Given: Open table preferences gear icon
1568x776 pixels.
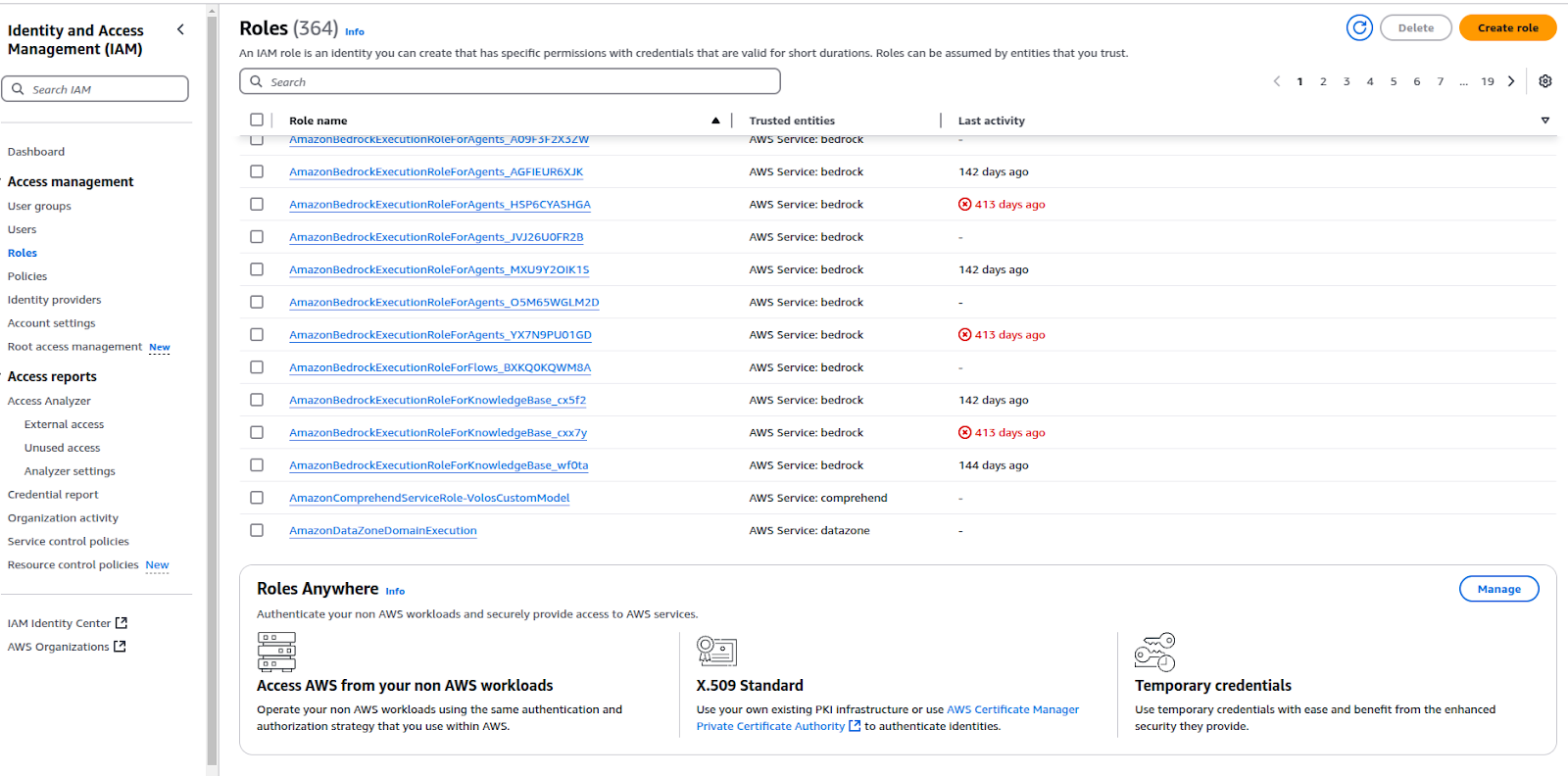Looking at the screenshot, I should tap(1545, 81).
